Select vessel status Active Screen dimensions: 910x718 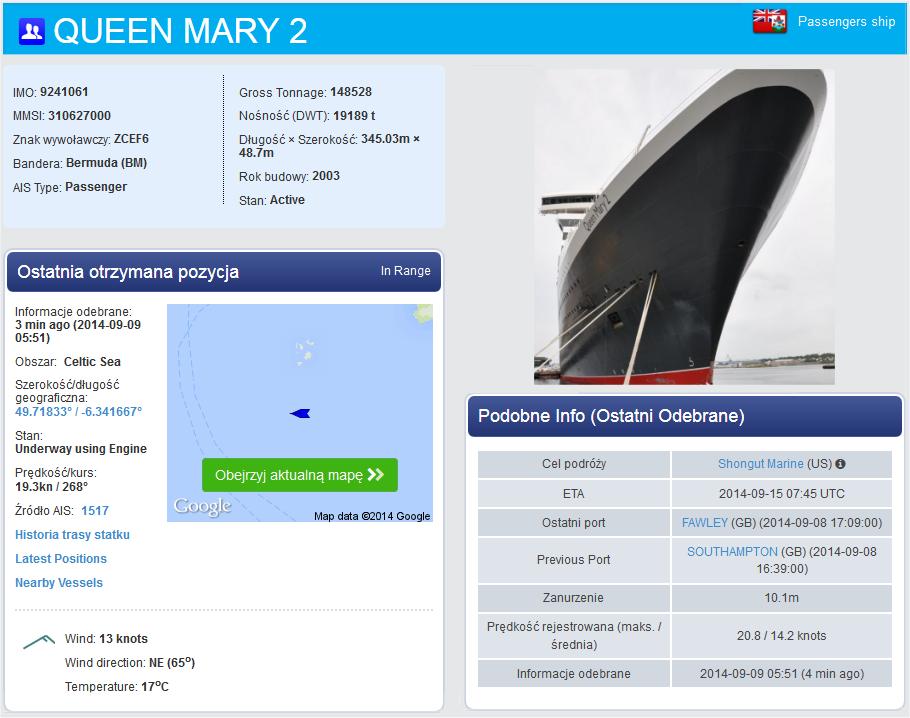click(x=287, y=200)
